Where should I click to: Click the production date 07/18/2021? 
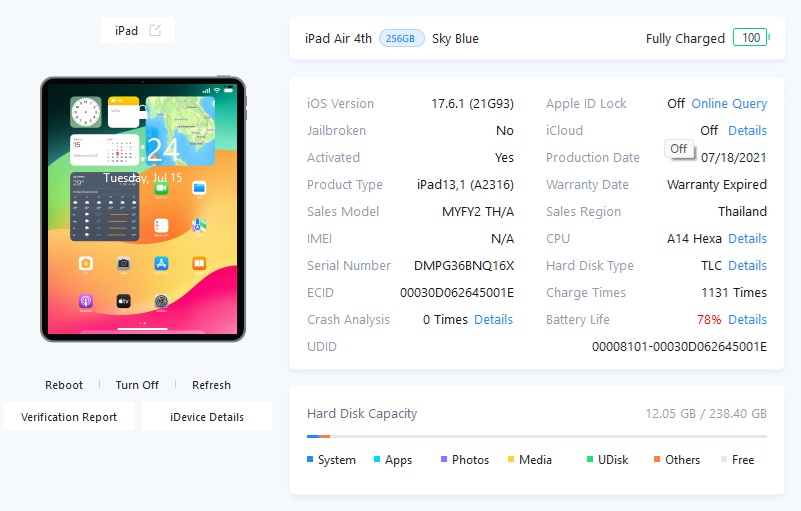point(734,158)
